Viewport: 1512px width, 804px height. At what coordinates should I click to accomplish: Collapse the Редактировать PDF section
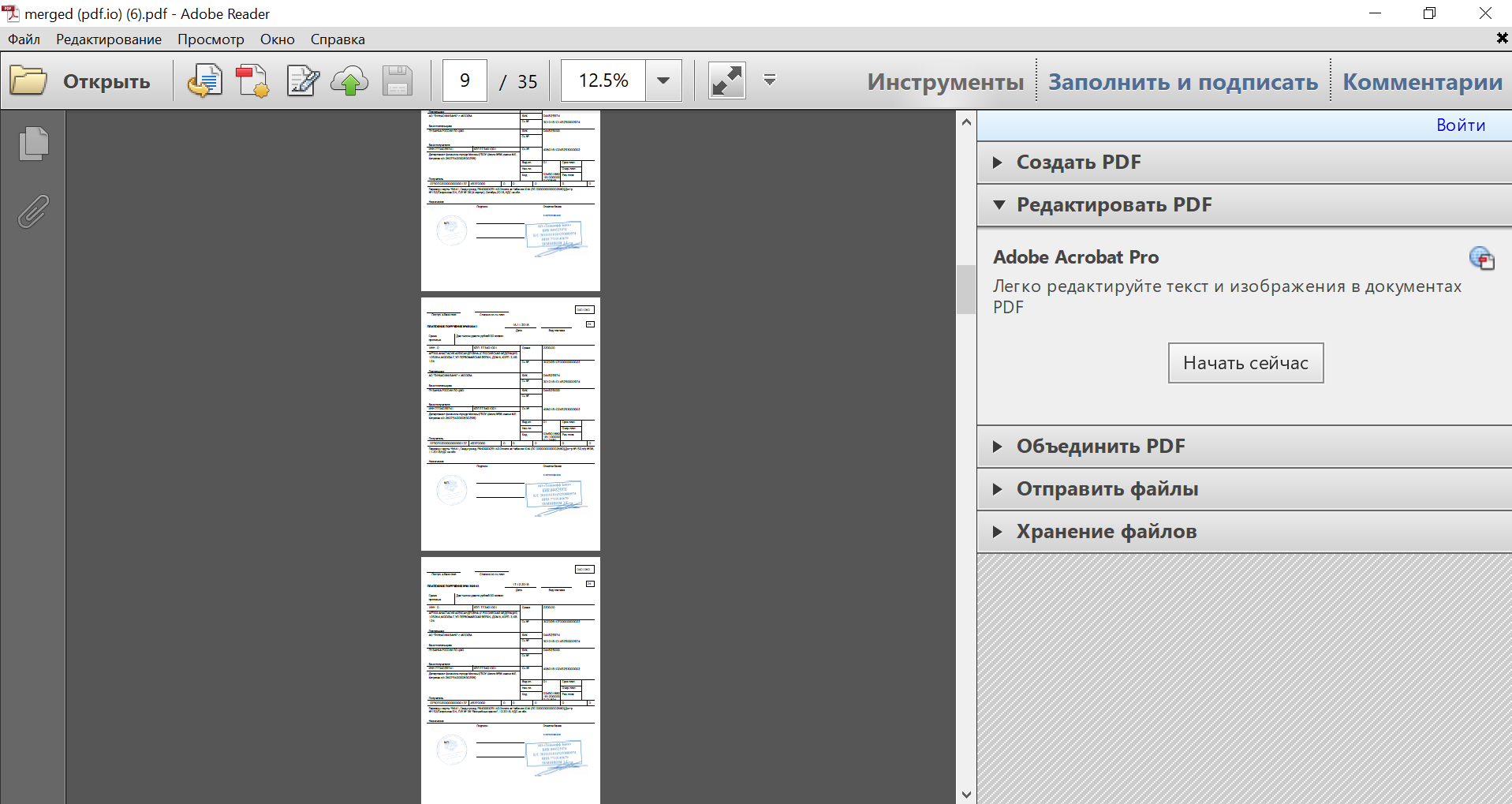(x=1244, y=205)
